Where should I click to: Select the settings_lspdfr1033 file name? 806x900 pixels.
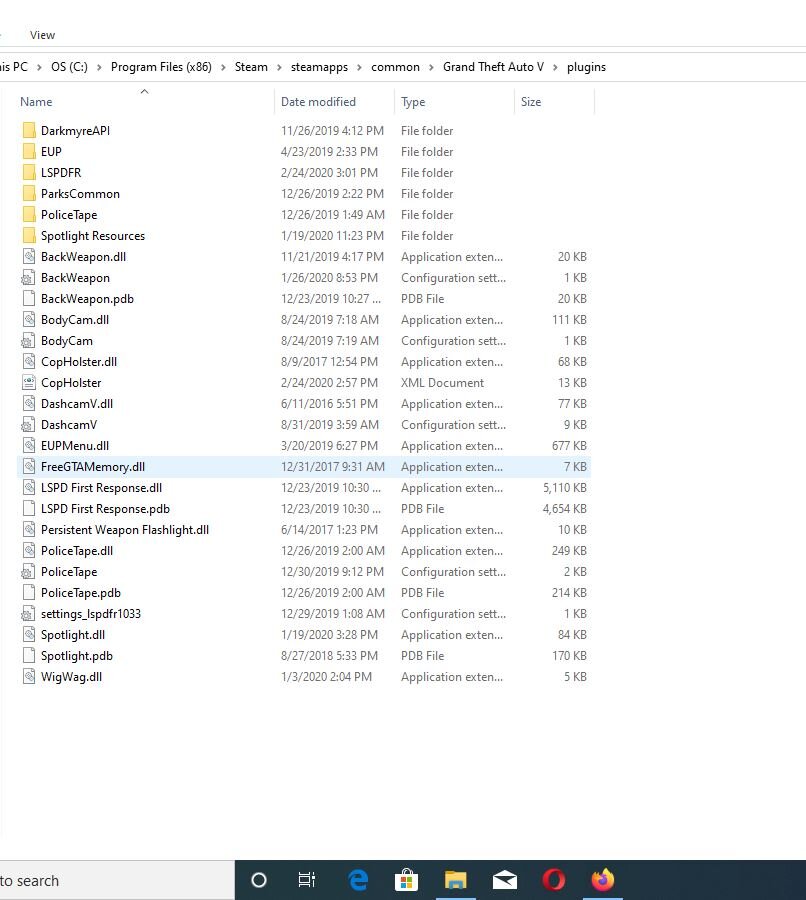tap(91, 614)
